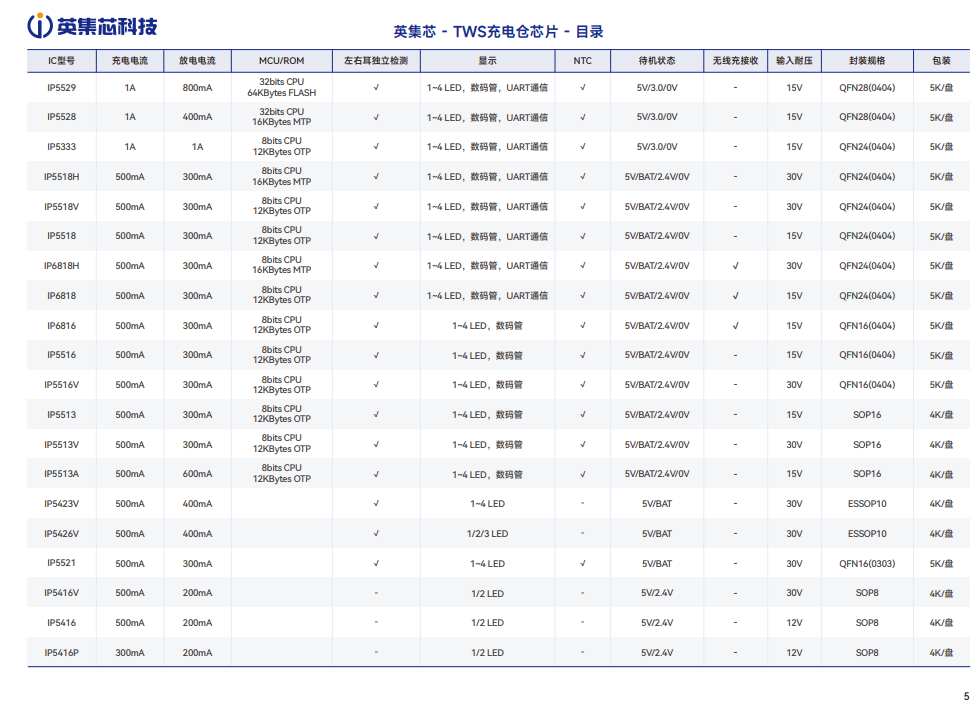Click the IP5333 model cell

point(61,147)
